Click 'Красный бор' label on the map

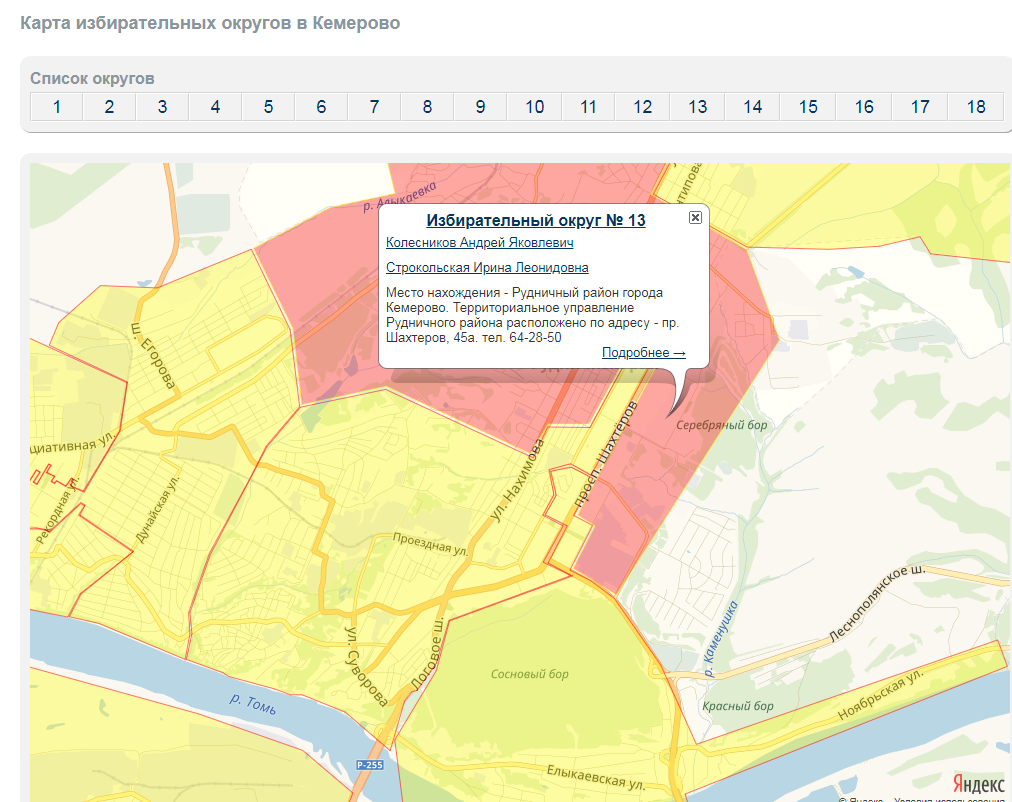(x=738, y=706)
